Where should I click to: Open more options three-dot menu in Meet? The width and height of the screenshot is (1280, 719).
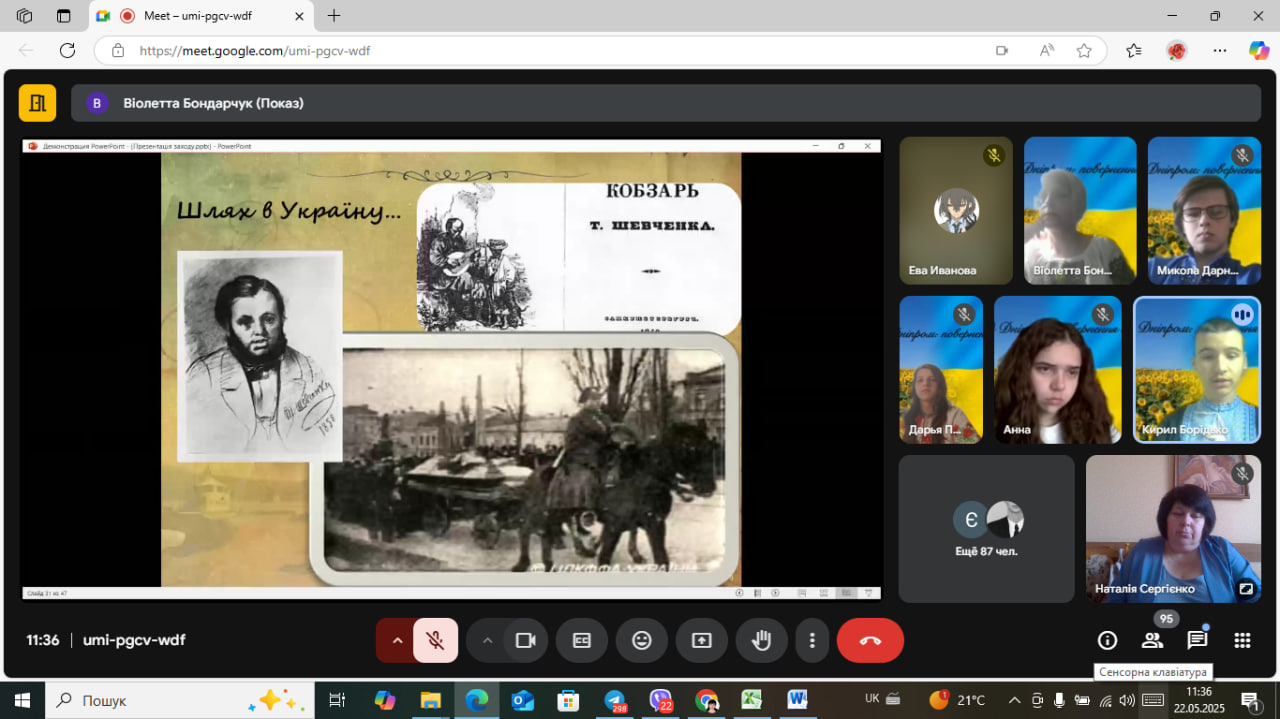click(812, 640)
